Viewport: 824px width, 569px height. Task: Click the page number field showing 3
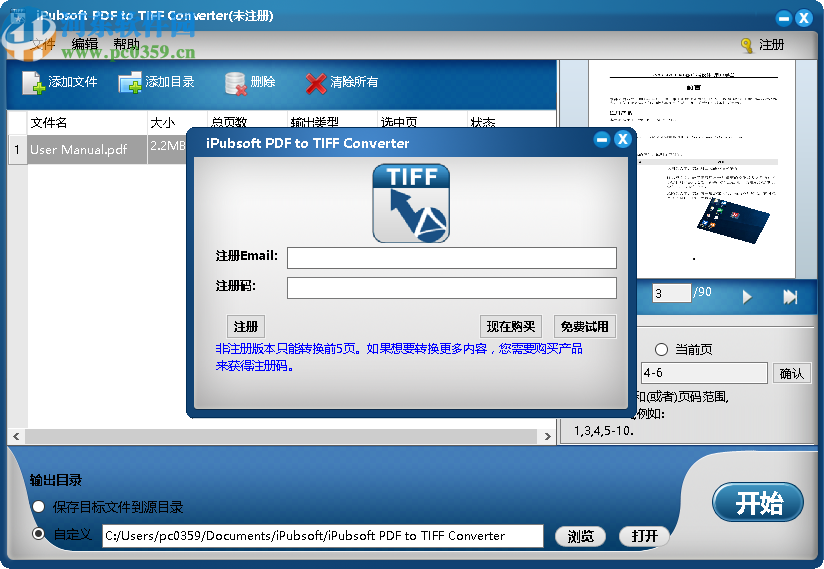(672, 293)
